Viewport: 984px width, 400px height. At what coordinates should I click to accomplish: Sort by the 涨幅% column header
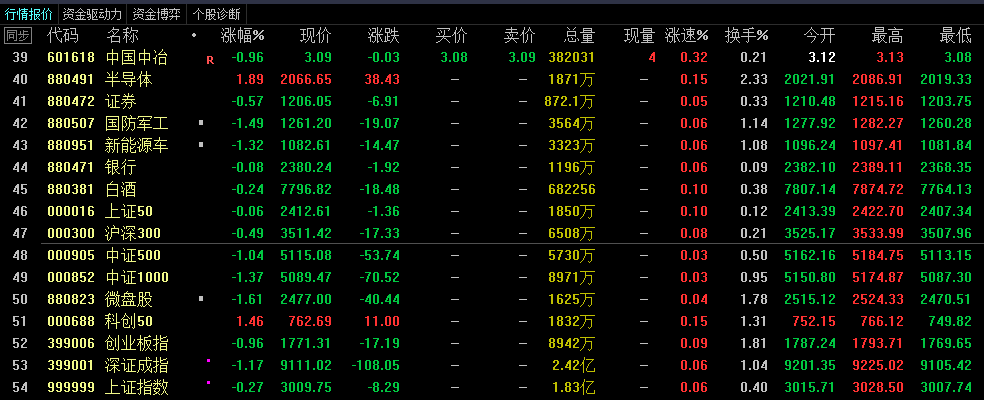(243, 36)
